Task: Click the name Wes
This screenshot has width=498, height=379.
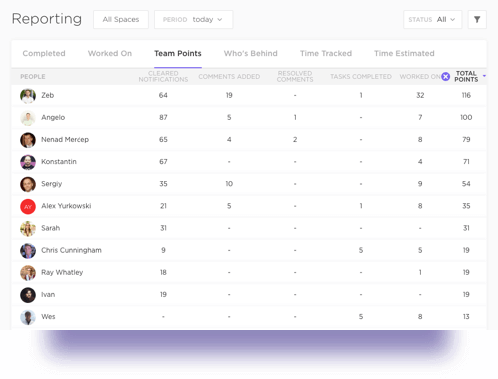Action: [x=48, y=317]
